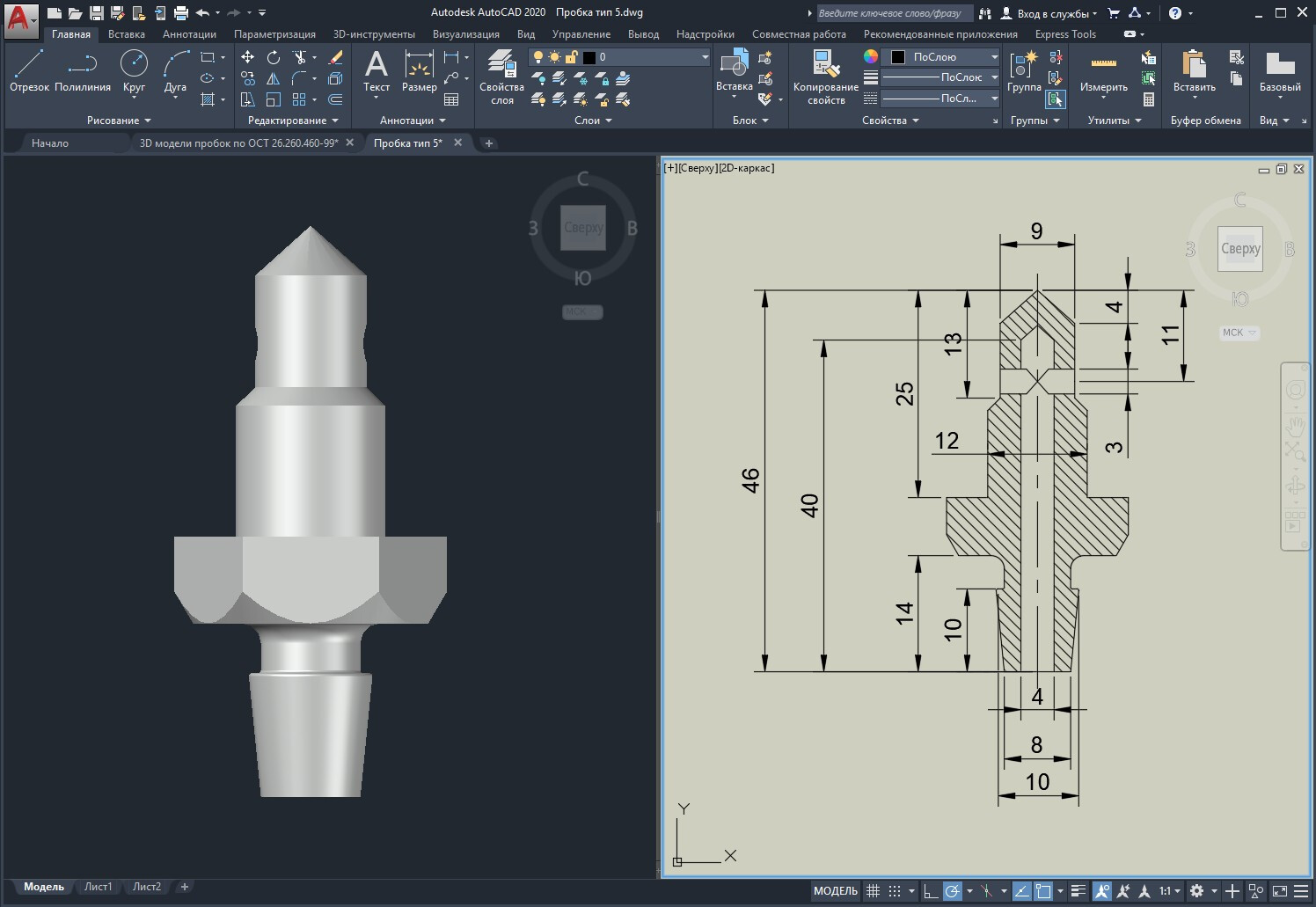Image resolution: width=1316 pixels, height=907 pixels.
Task: Choose the Дуга arc tool
Action: (175, 70)
